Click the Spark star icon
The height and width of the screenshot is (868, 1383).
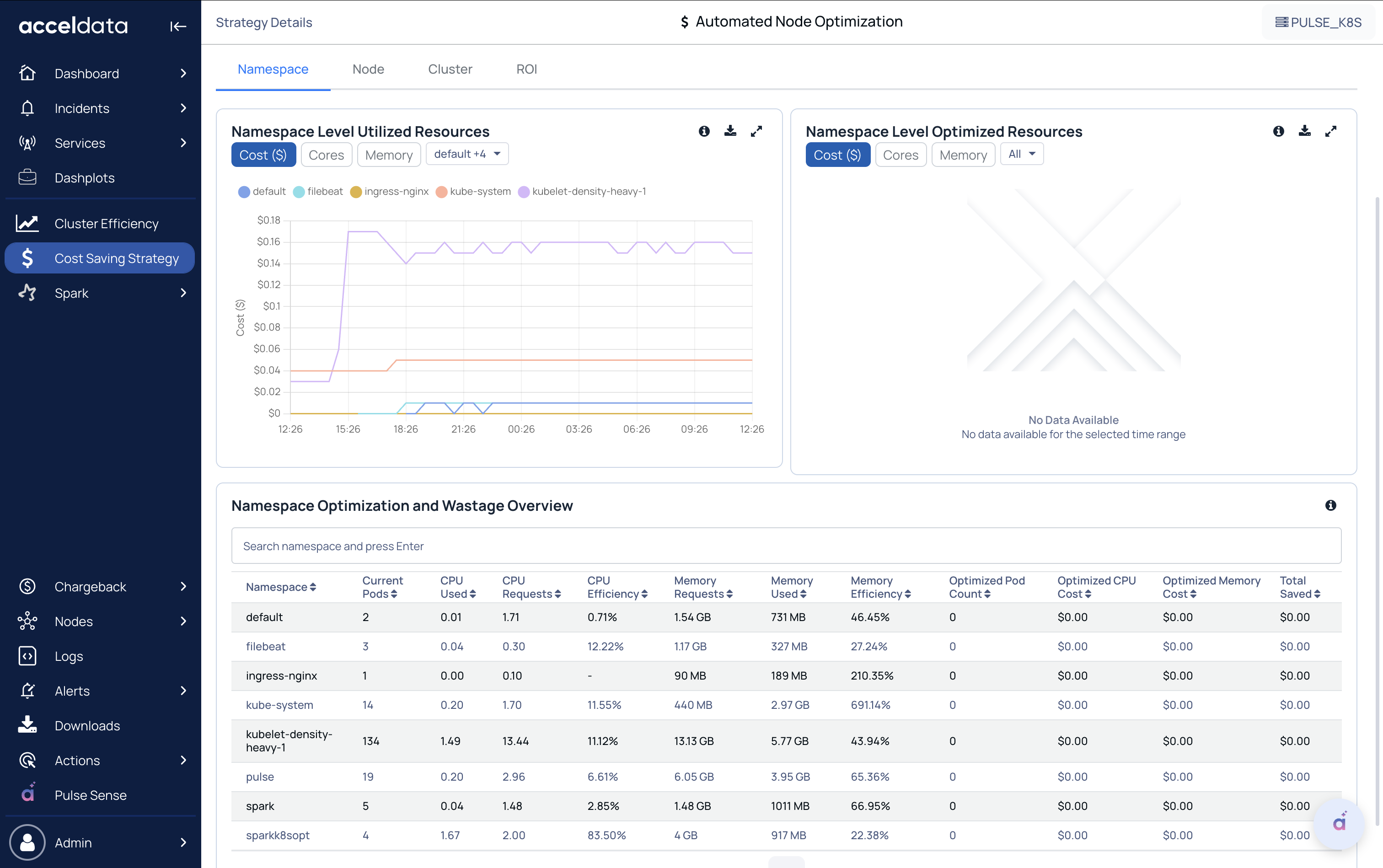[27, 293]
